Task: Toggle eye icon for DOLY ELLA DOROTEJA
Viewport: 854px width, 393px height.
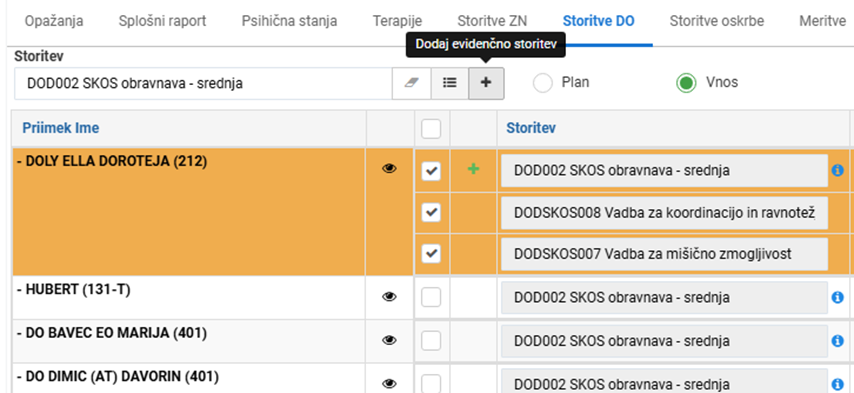Action: coord(389,169)
